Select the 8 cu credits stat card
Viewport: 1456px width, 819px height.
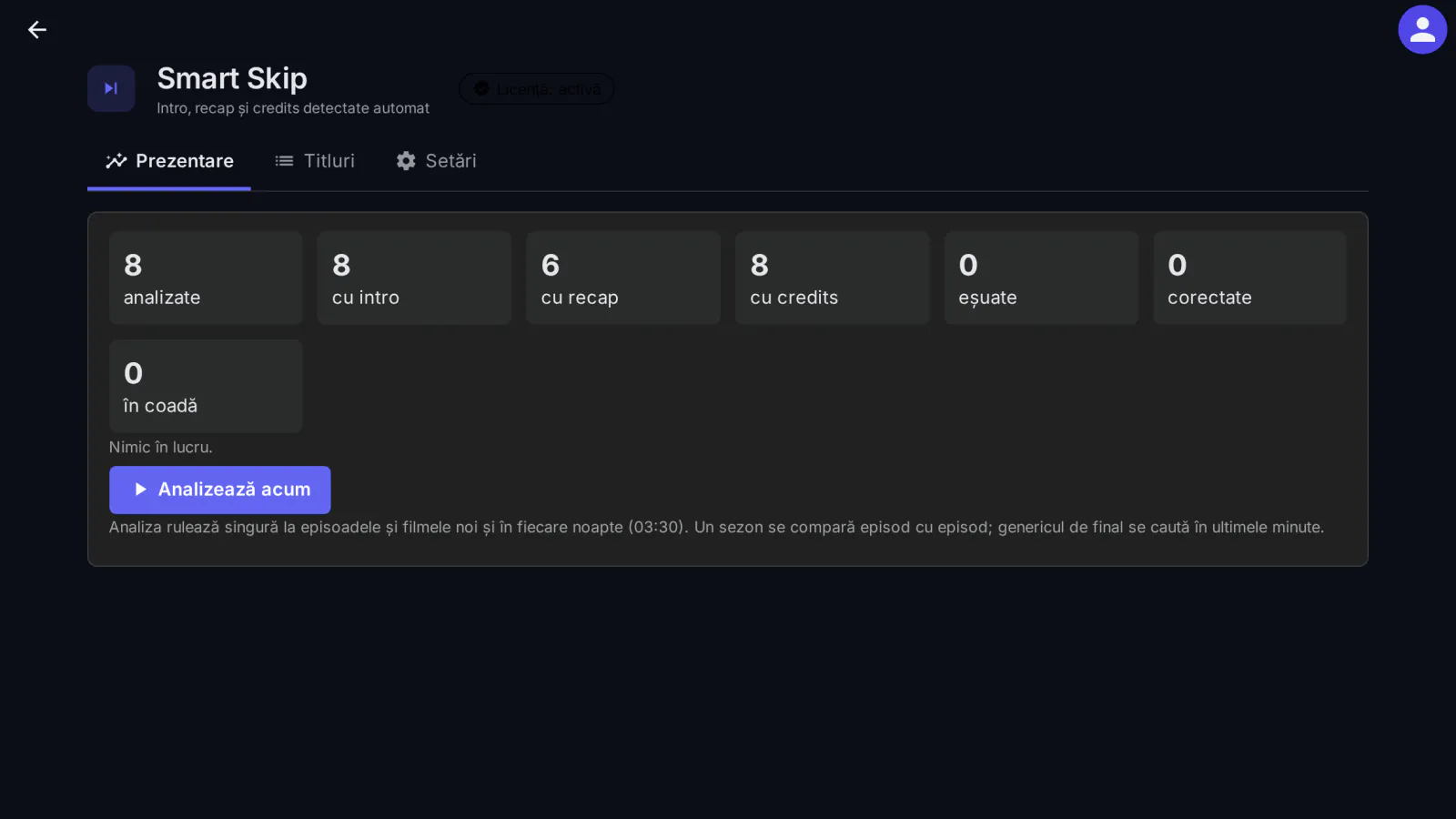833,278
